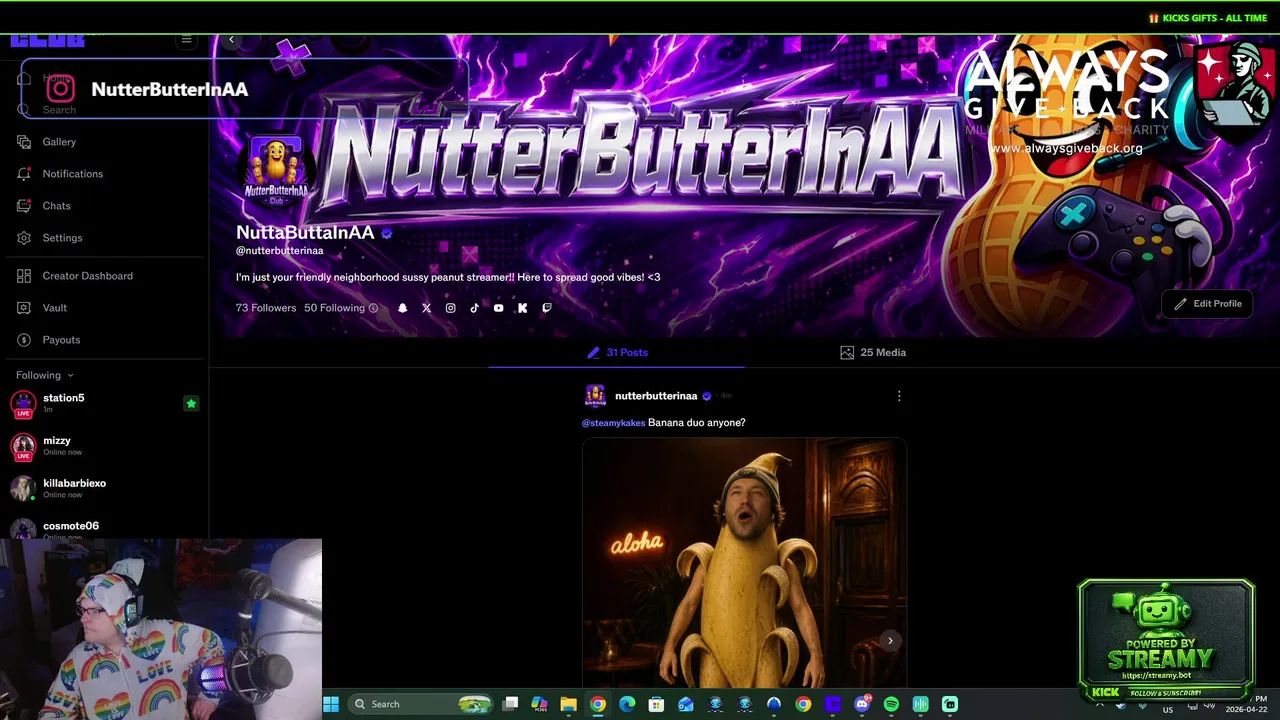Open Microsoft 365 from the taskbar
1280x720 pixels.
(x=539, y=704)
